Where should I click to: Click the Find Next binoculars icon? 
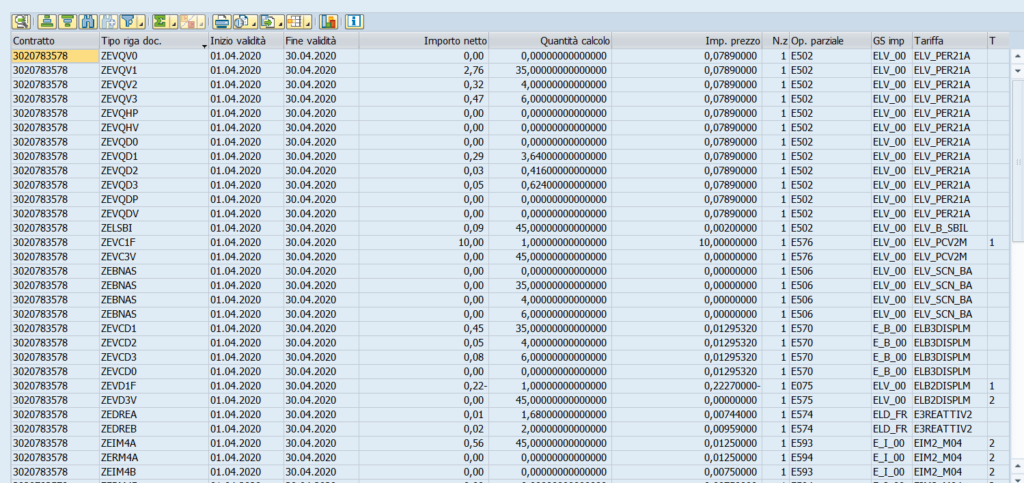108,22
